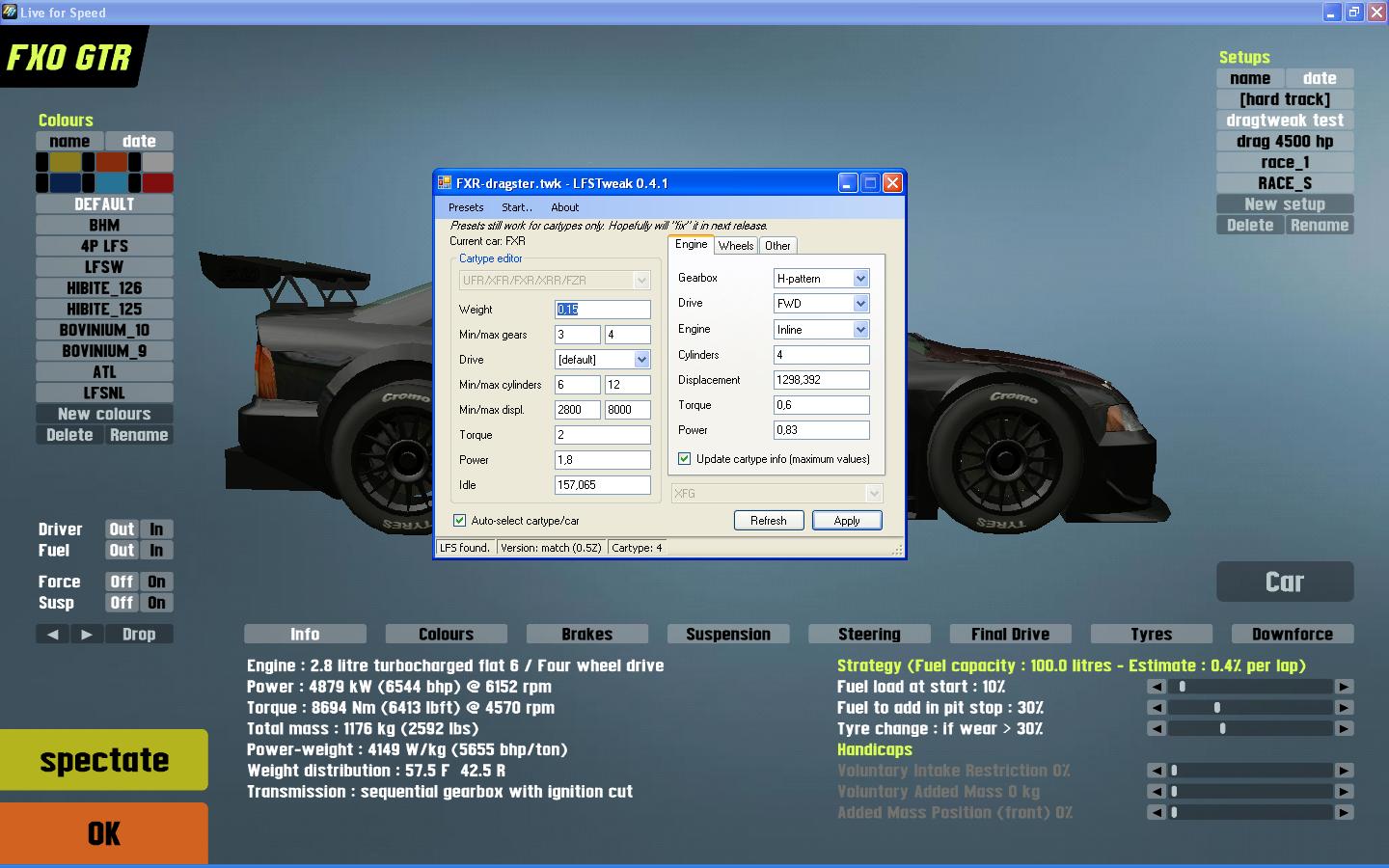Image resolution: width=1389 pixels, height=868 pixels.
Task: Adjust the Fuel load at start slider
Action: pos(1250,687)
